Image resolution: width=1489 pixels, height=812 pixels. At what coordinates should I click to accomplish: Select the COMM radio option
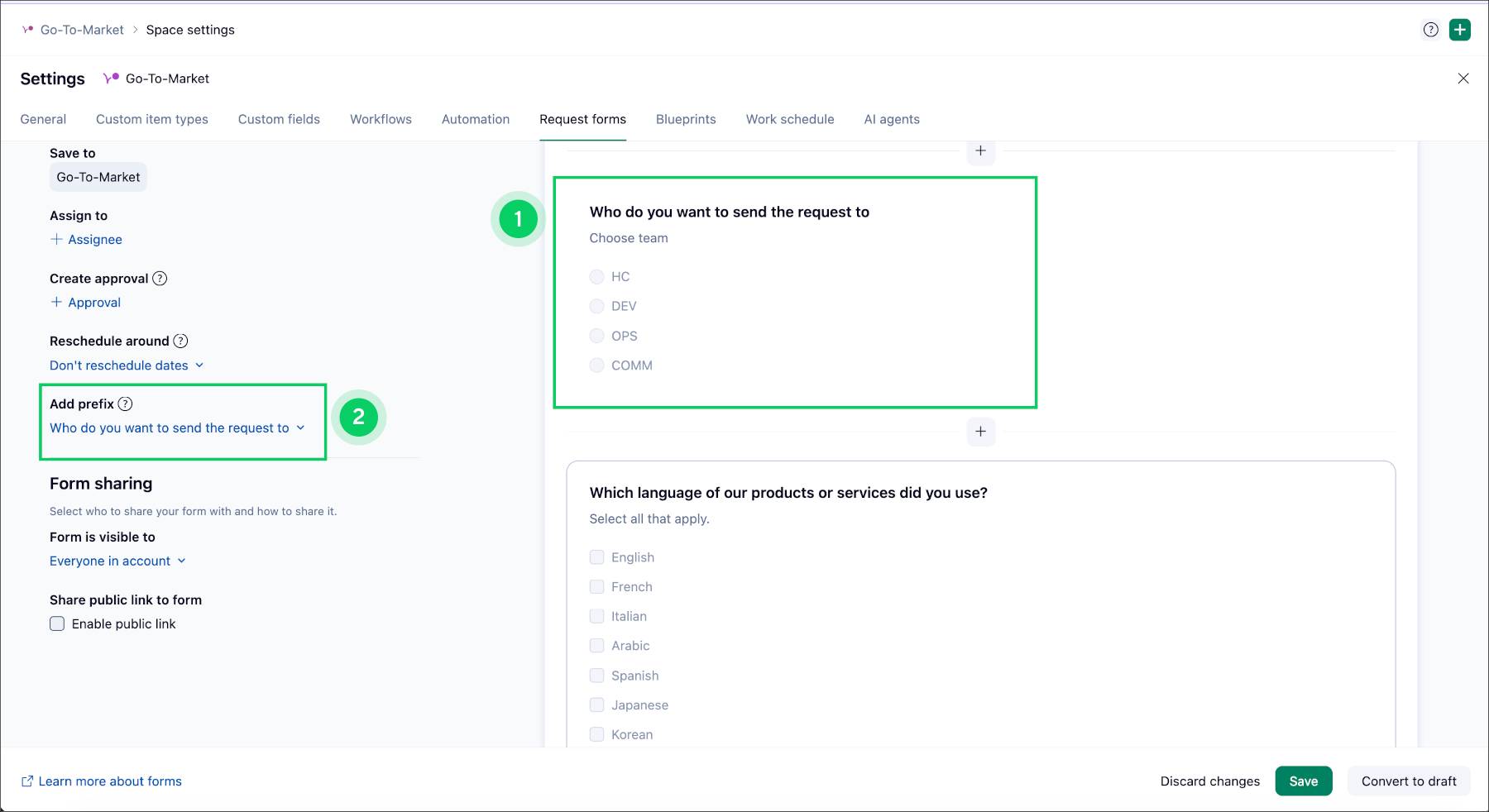tap(596, 365)
